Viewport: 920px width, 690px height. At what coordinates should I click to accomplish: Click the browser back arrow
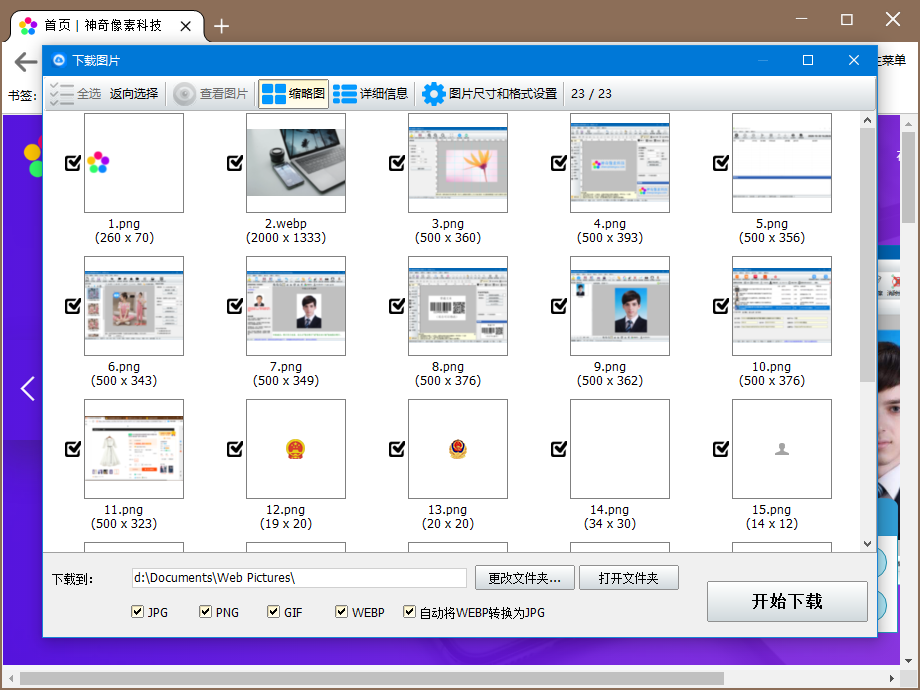[x=24, y=61]
